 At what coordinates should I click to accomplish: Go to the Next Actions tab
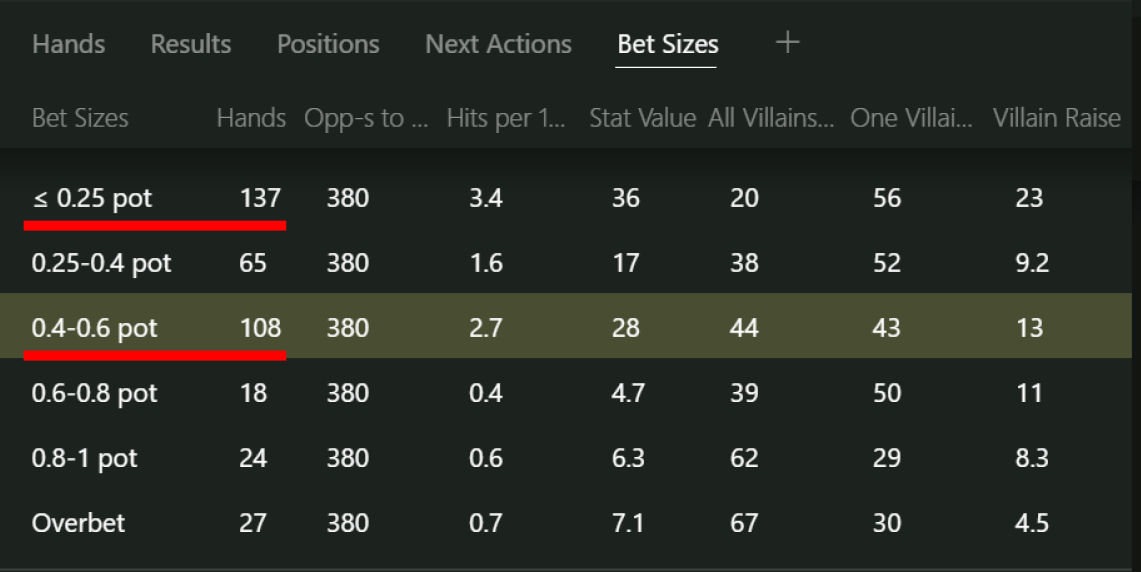tap(498, 44)
